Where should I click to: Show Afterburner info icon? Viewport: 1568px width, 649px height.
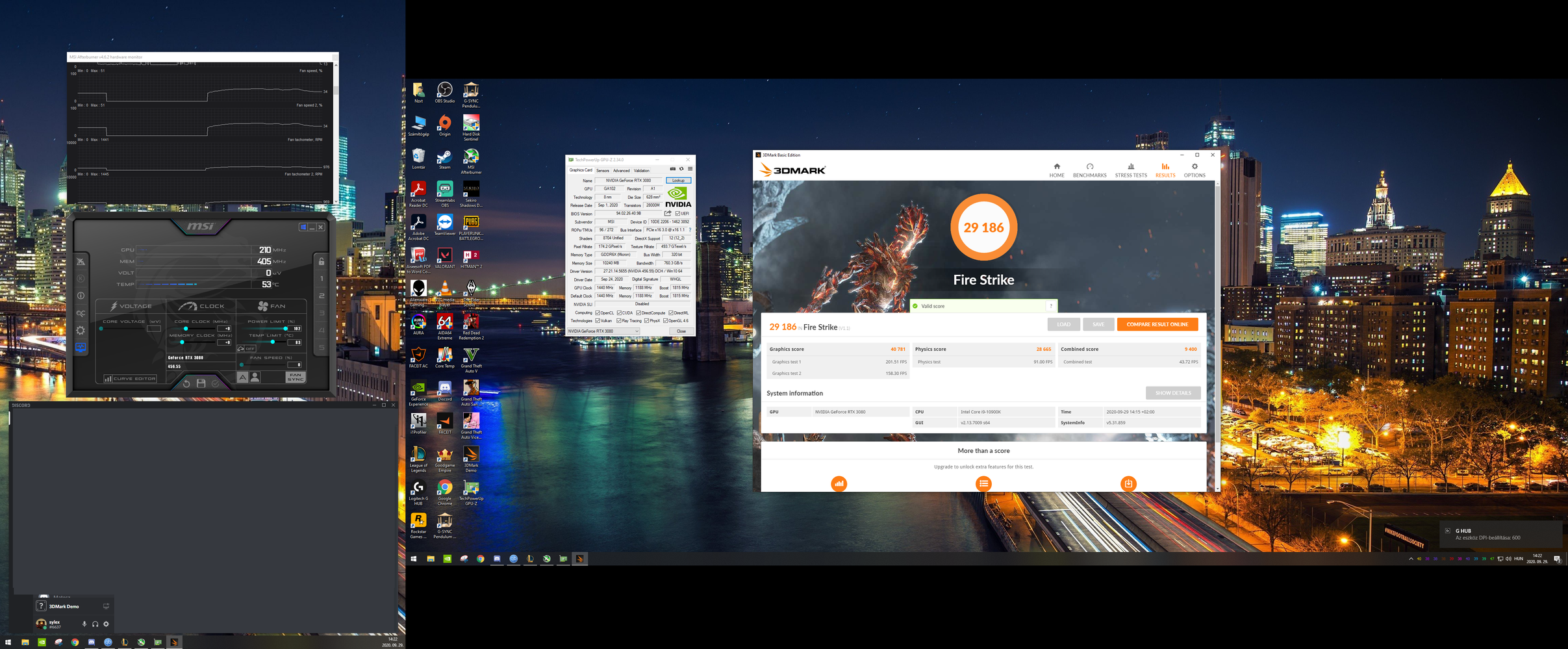(81, 296)
